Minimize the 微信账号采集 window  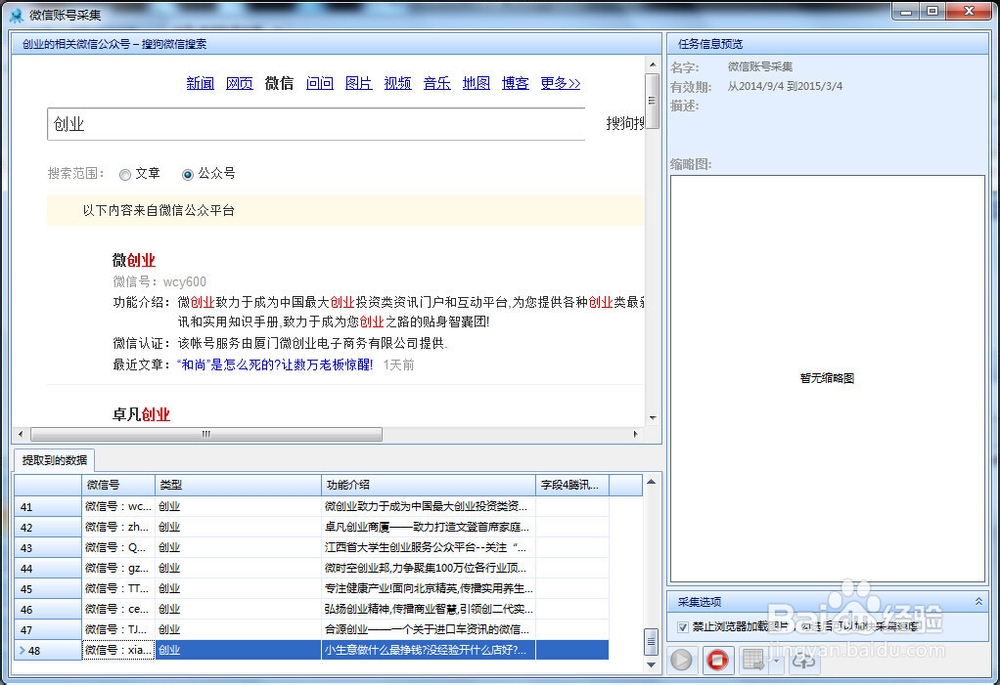pyautogui.click(x=907, y=11)
